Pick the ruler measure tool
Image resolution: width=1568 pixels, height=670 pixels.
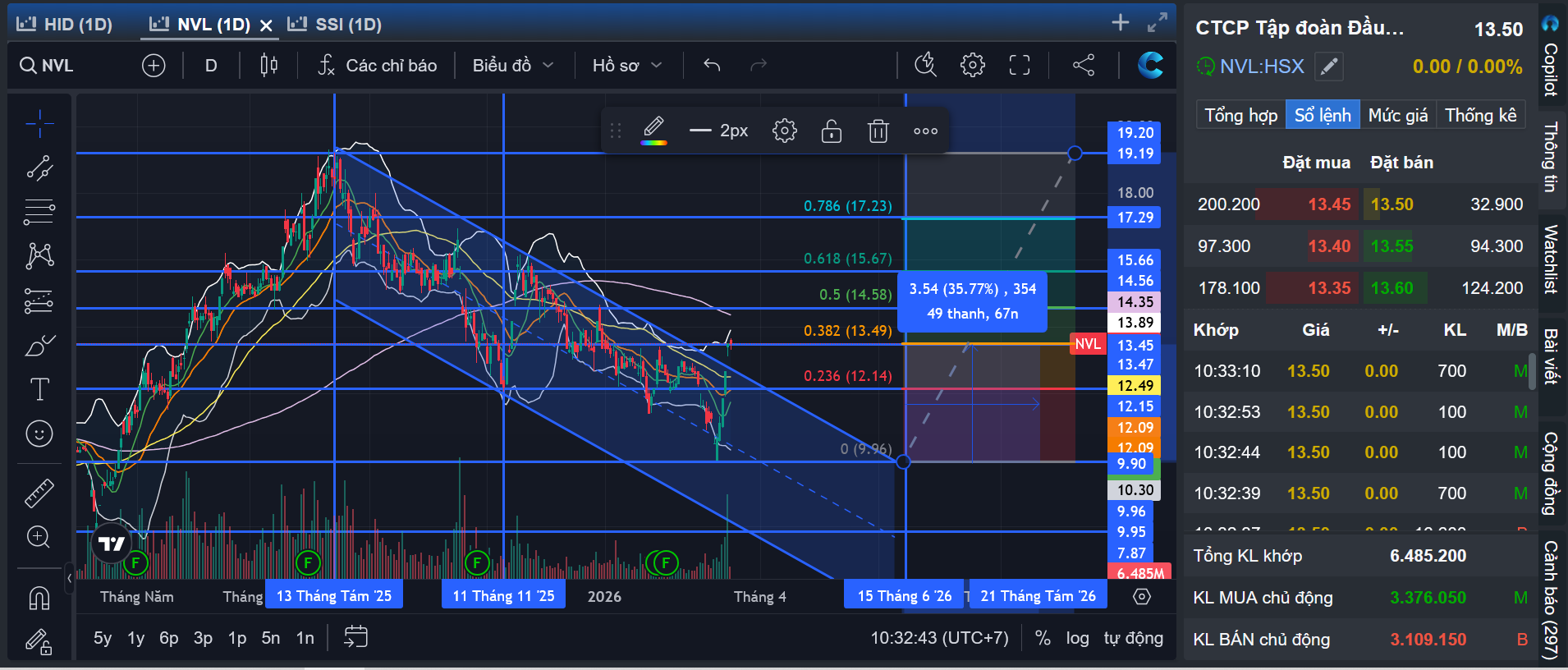coord(39,493)
